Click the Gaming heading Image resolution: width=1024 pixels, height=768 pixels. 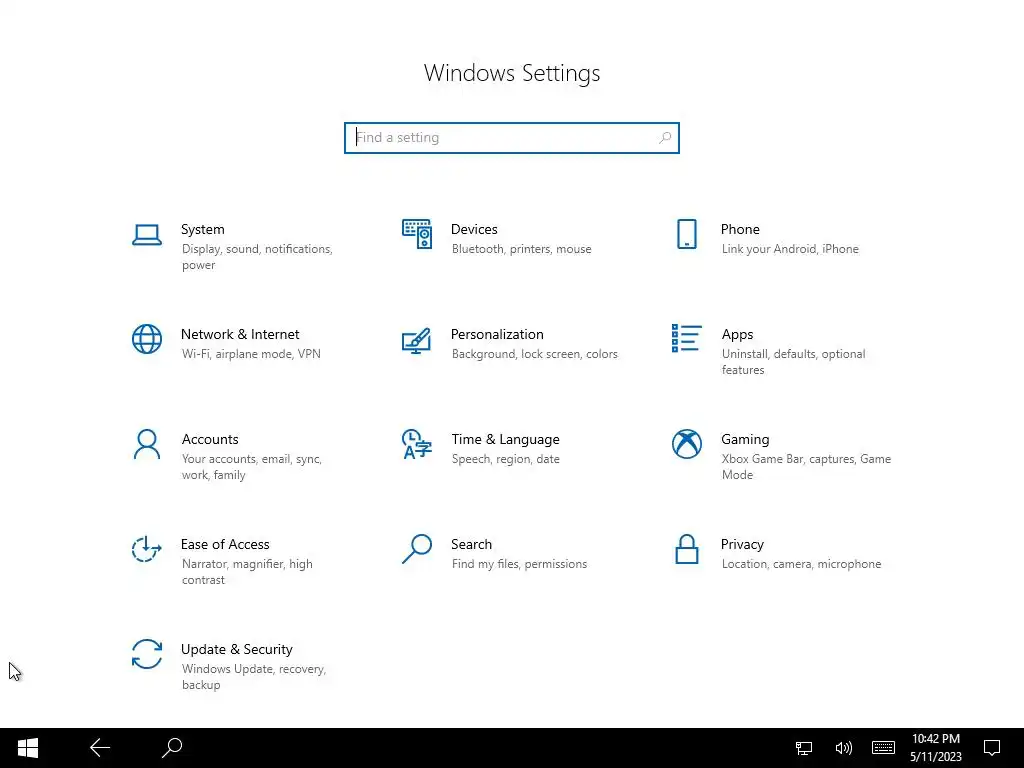point(745,440)
